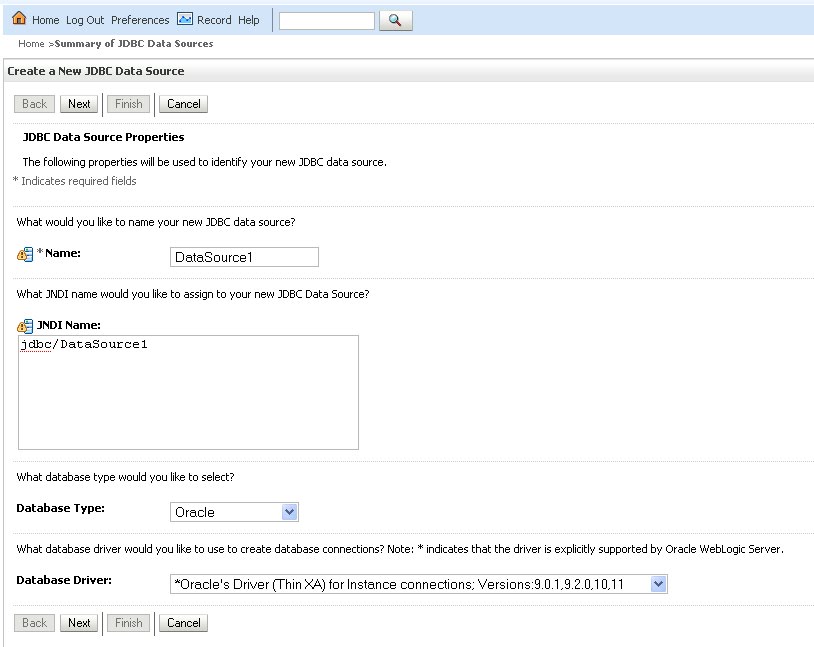Click the assistance icon beside the Name field
This screenshot has width=814, height=647.
click(x=24, y=254)
